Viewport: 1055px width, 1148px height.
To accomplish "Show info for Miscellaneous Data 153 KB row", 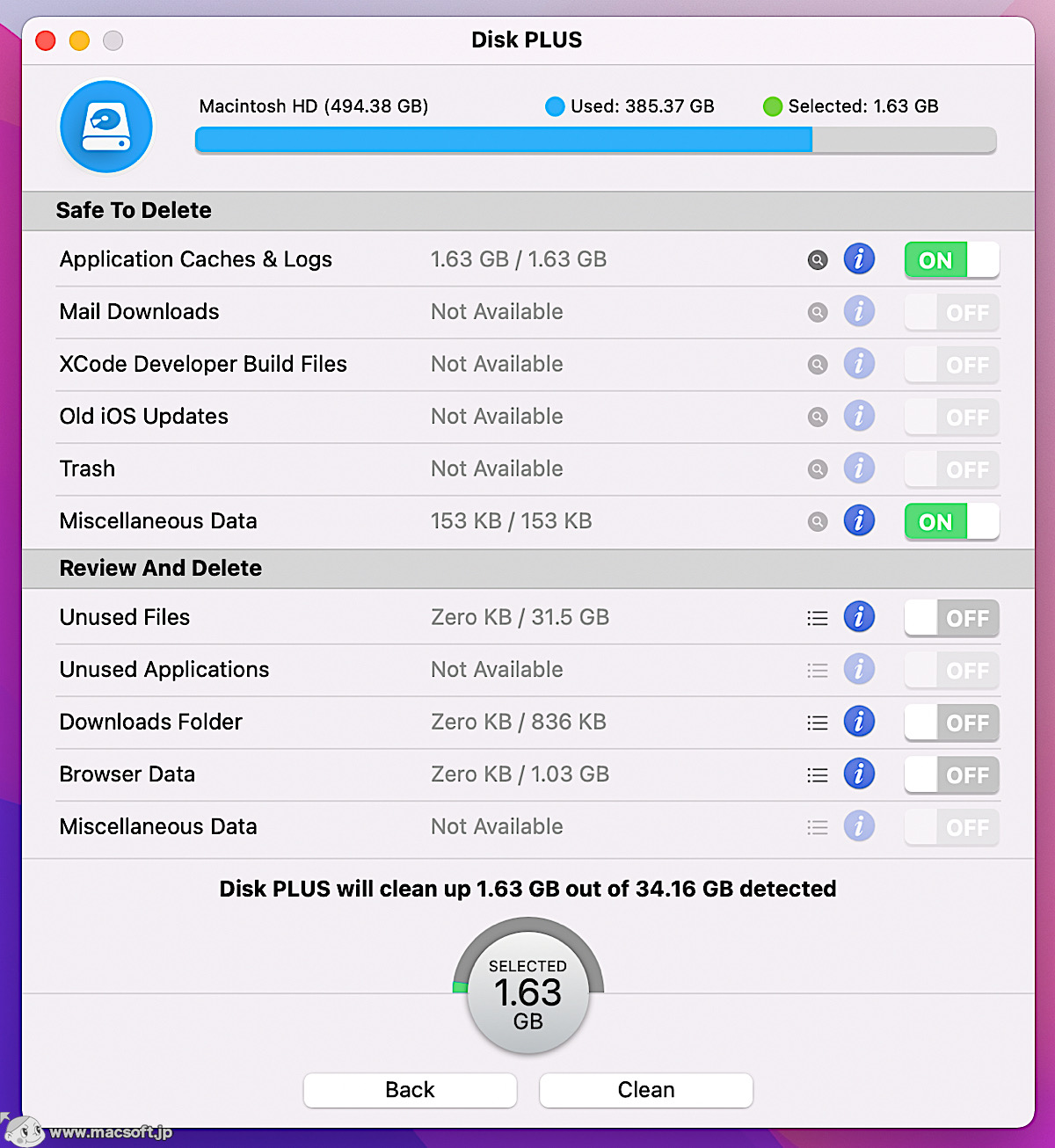I will 859,520.
